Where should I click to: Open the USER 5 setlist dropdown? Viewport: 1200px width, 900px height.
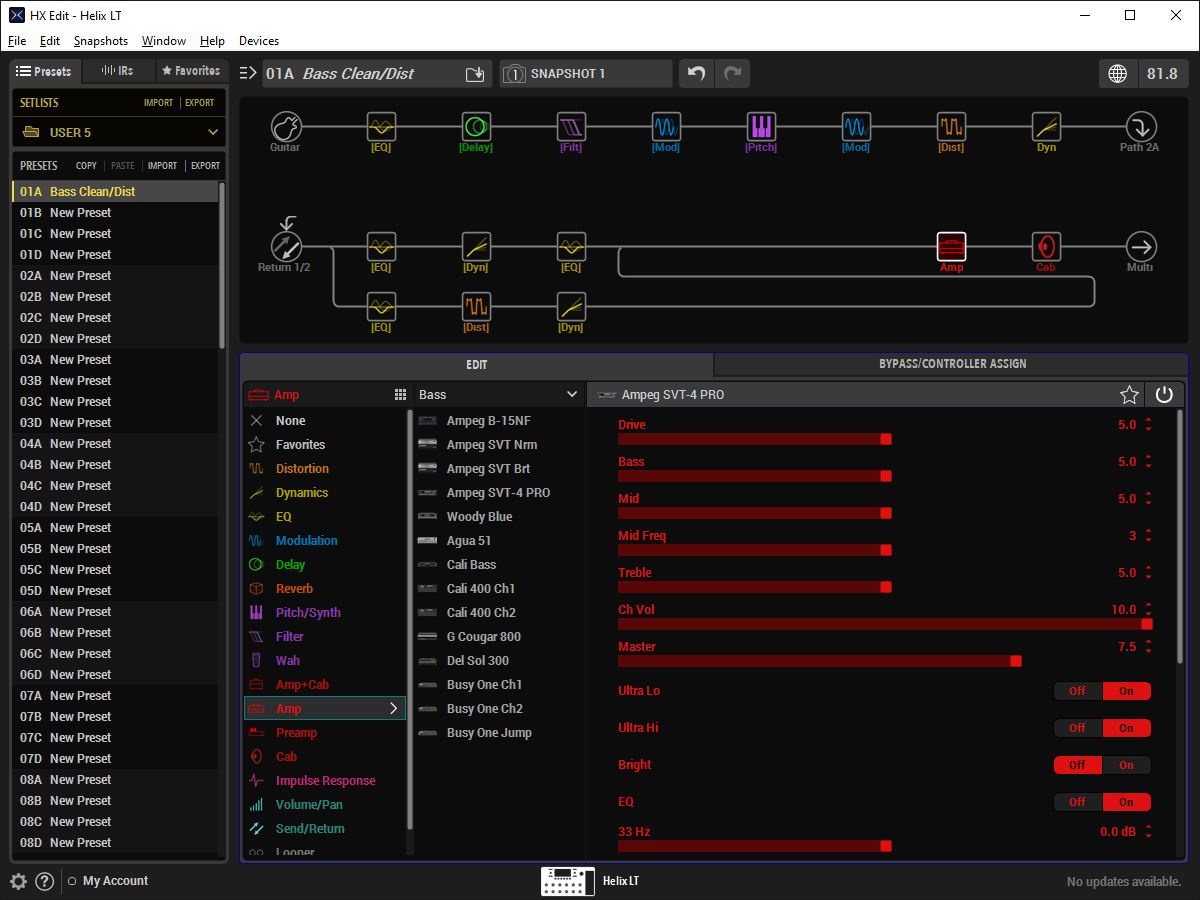click(119, 132)
